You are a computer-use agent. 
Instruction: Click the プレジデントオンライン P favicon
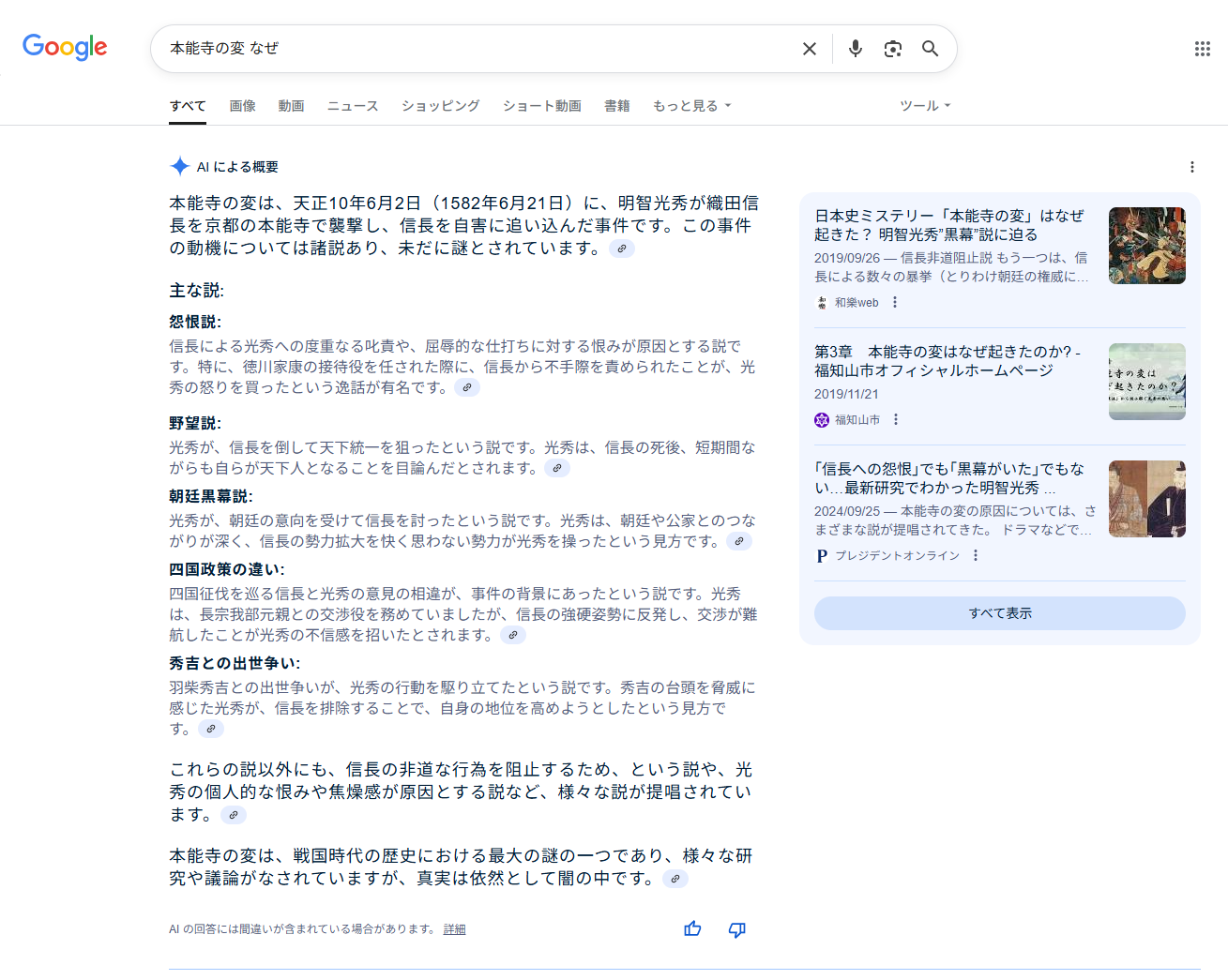(x=822, y=555)
